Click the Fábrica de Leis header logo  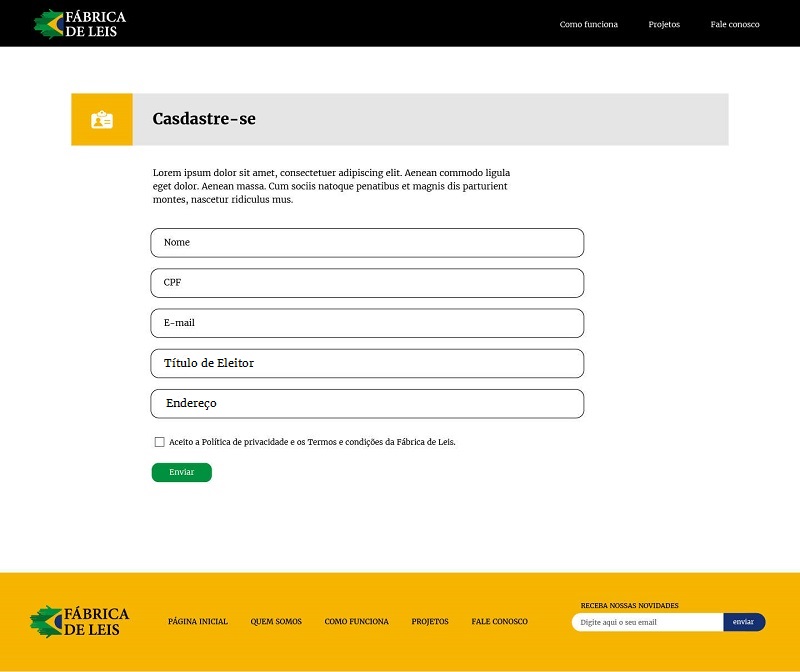pos(80,23)
